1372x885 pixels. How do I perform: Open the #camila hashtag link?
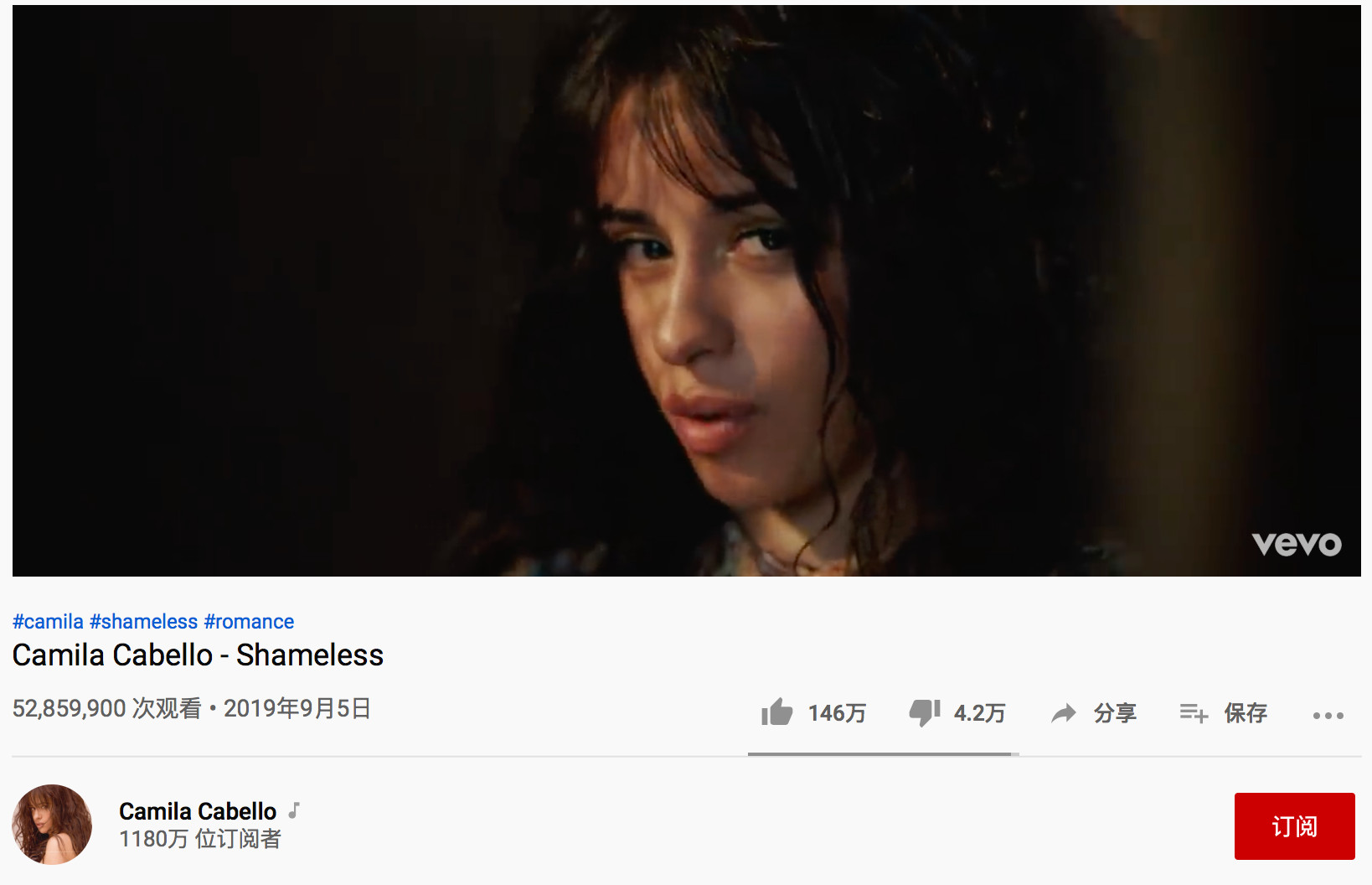48,622
